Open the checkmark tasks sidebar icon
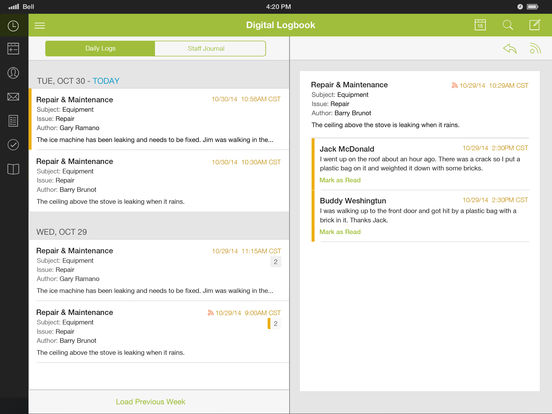The image size is (552, 414). tap(13, 145)
